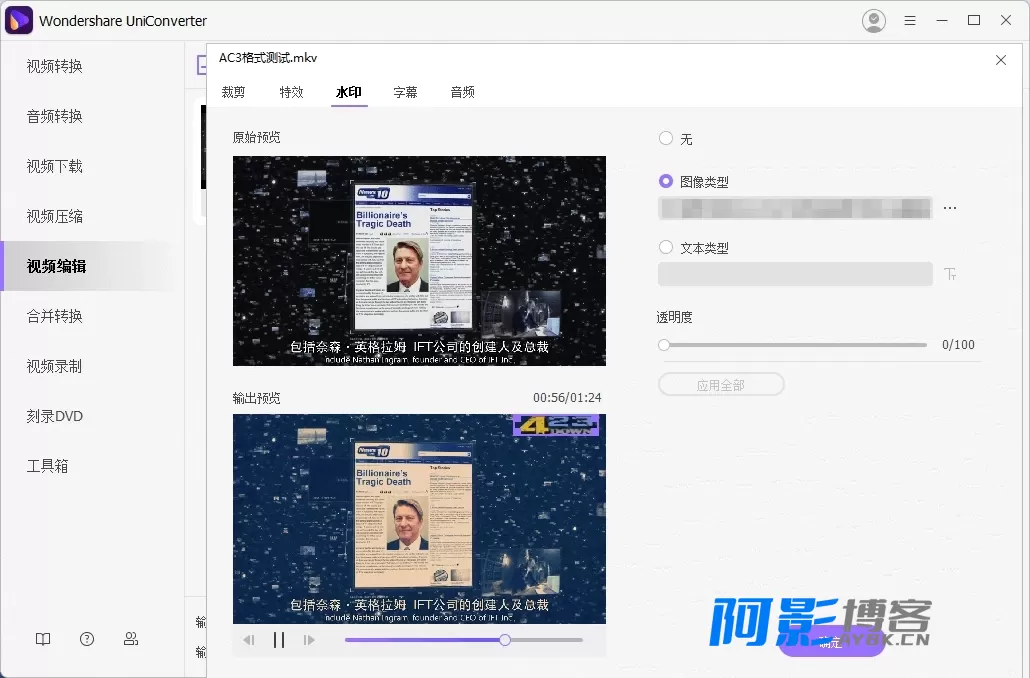The height and width of the screenshot is (678, 1030).
Task: Open the user account profile icon
Action: pyautogui.click(x=874, y=21)
